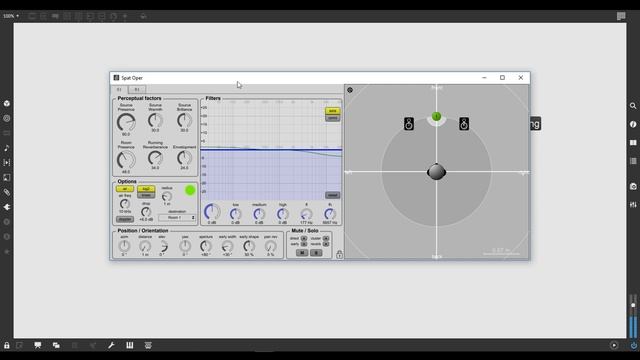Image resolution: width=640 pixels, height=360 pixels.
Task: Open the search magnifier in right sidebar
Action: pyautogui.click(x=633, y=106)
